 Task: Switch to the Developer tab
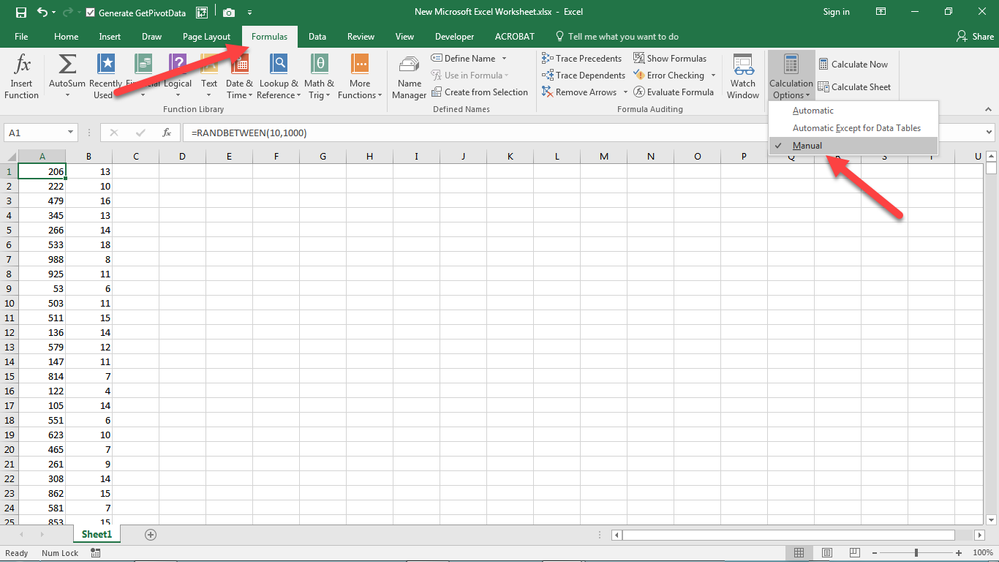(454, 36)
